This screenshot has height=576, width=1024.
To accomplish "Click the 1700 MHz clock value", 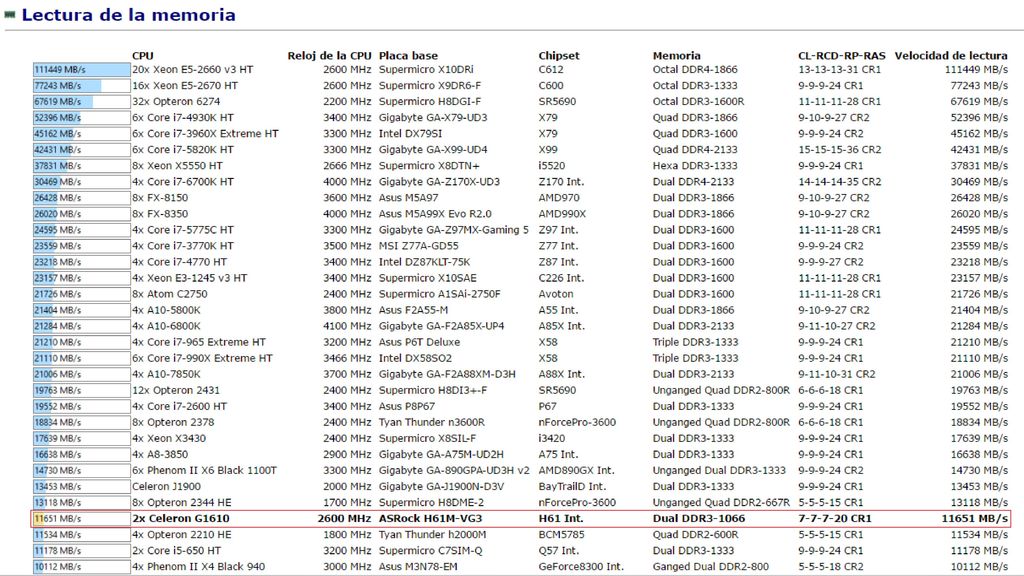I will [347, 502].
